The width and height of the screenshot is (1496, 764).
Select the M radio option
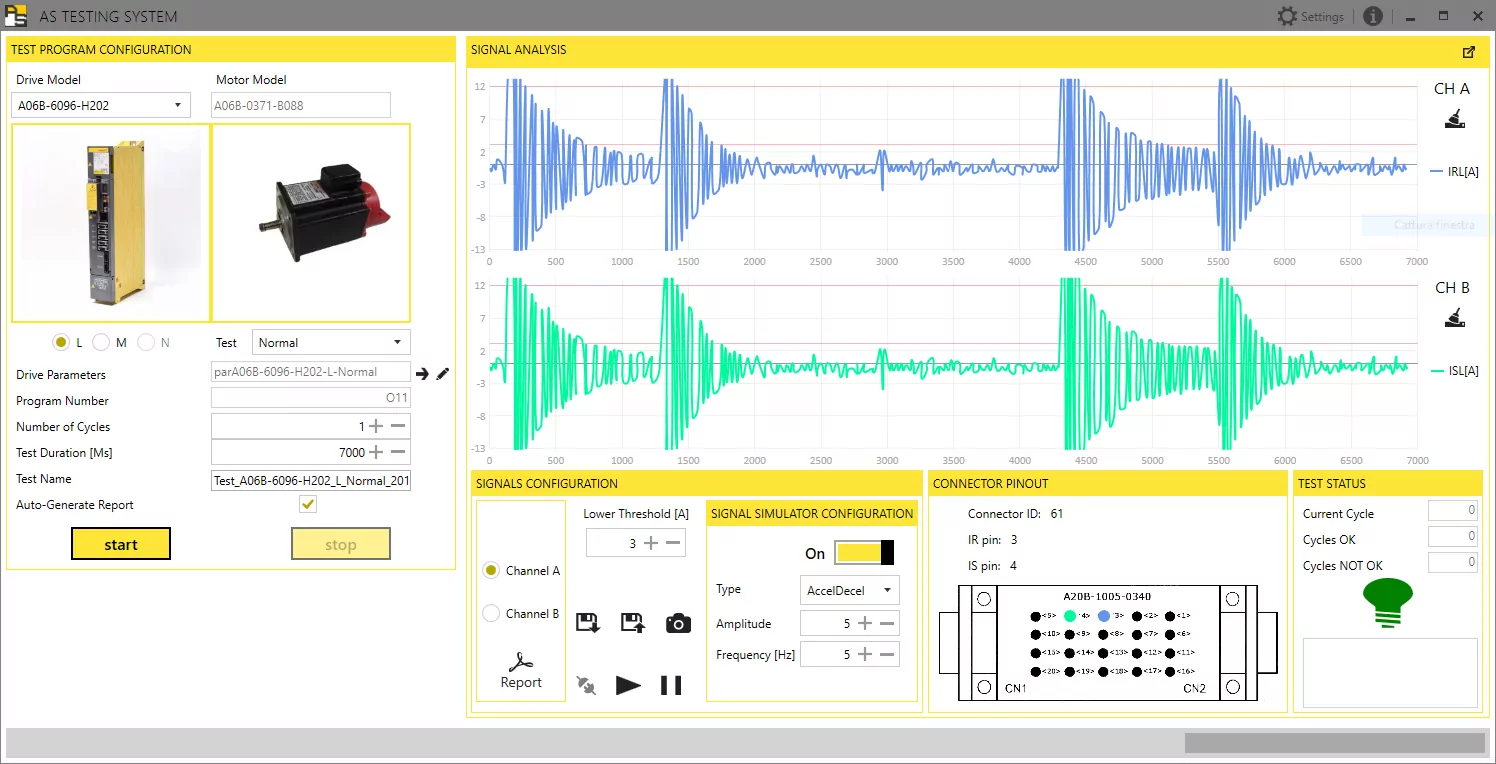[x=101, y=342]
